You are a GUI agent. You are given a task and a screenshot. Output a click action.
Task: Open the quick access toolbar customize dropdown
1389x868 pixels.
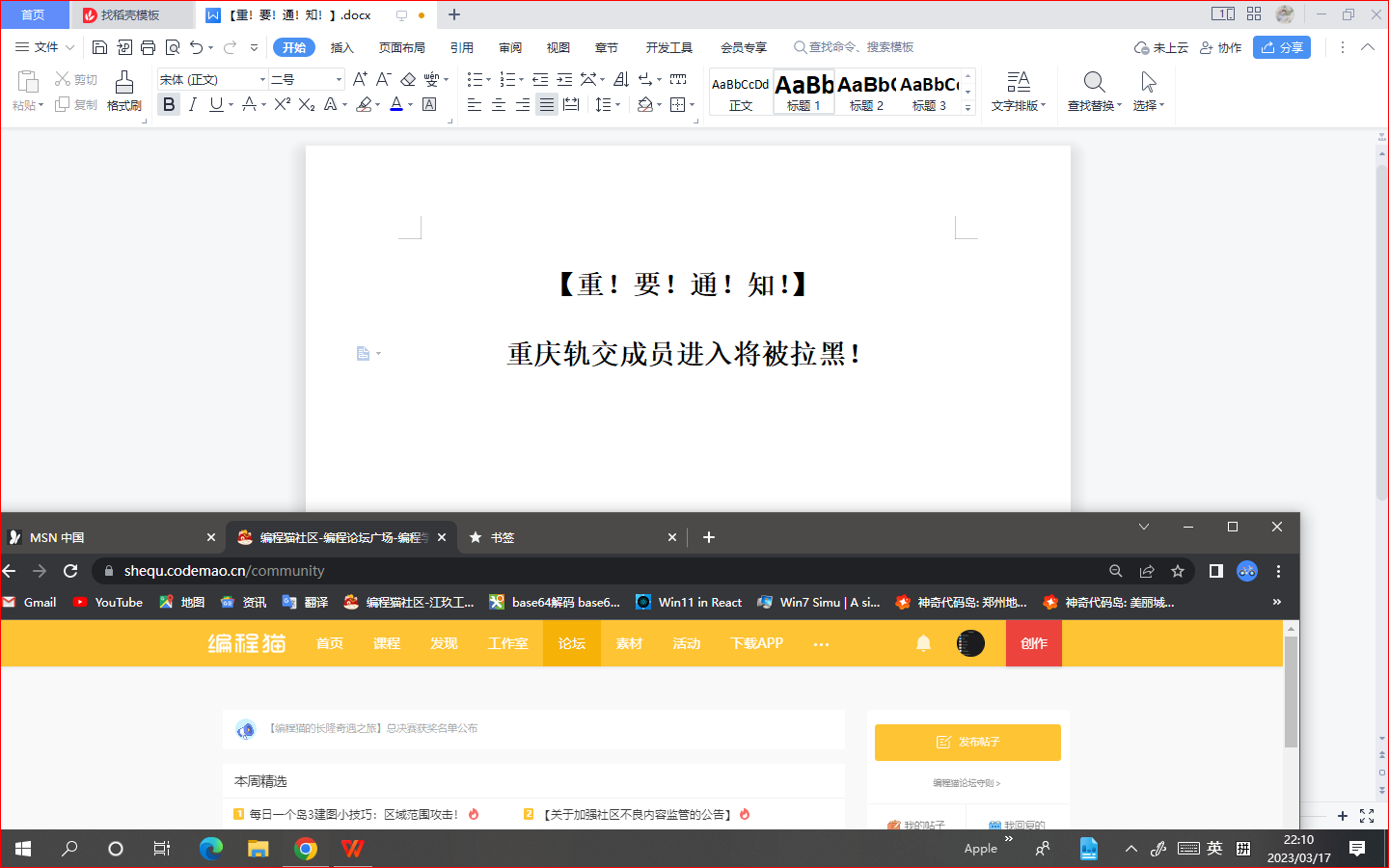click(x=254, y=47)
